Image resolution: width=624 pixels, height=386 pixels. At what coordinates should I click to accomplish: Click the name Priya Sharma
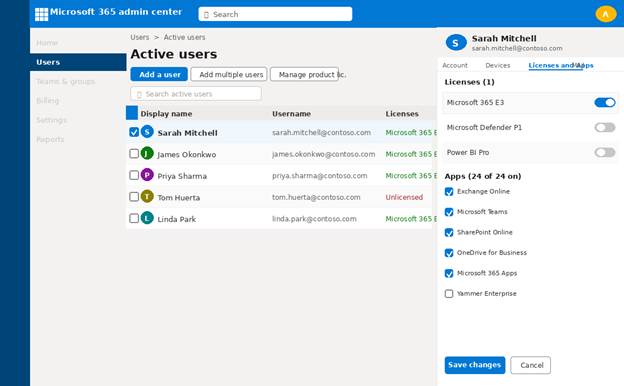[x=182, y=176]
